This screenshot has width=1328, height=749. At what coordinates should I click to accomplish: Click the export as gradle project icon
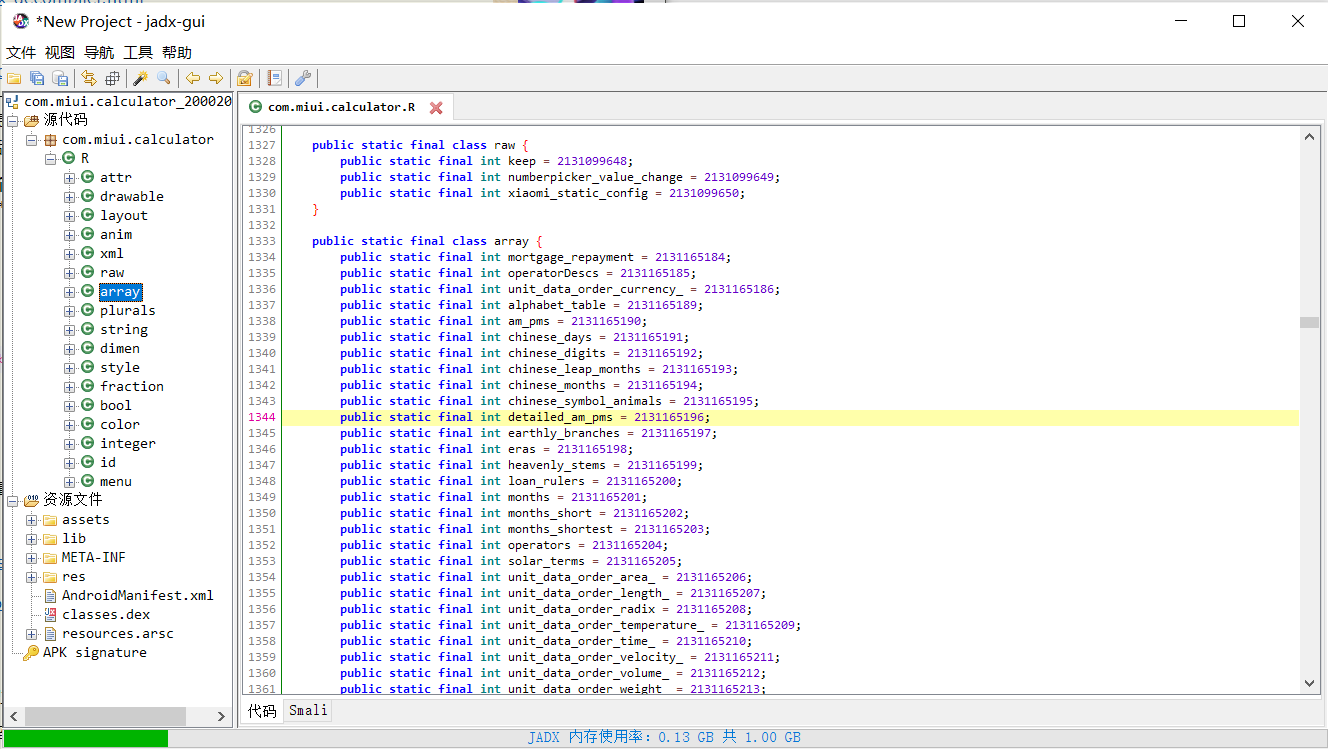pyautogui.click(x=60, y=78)
